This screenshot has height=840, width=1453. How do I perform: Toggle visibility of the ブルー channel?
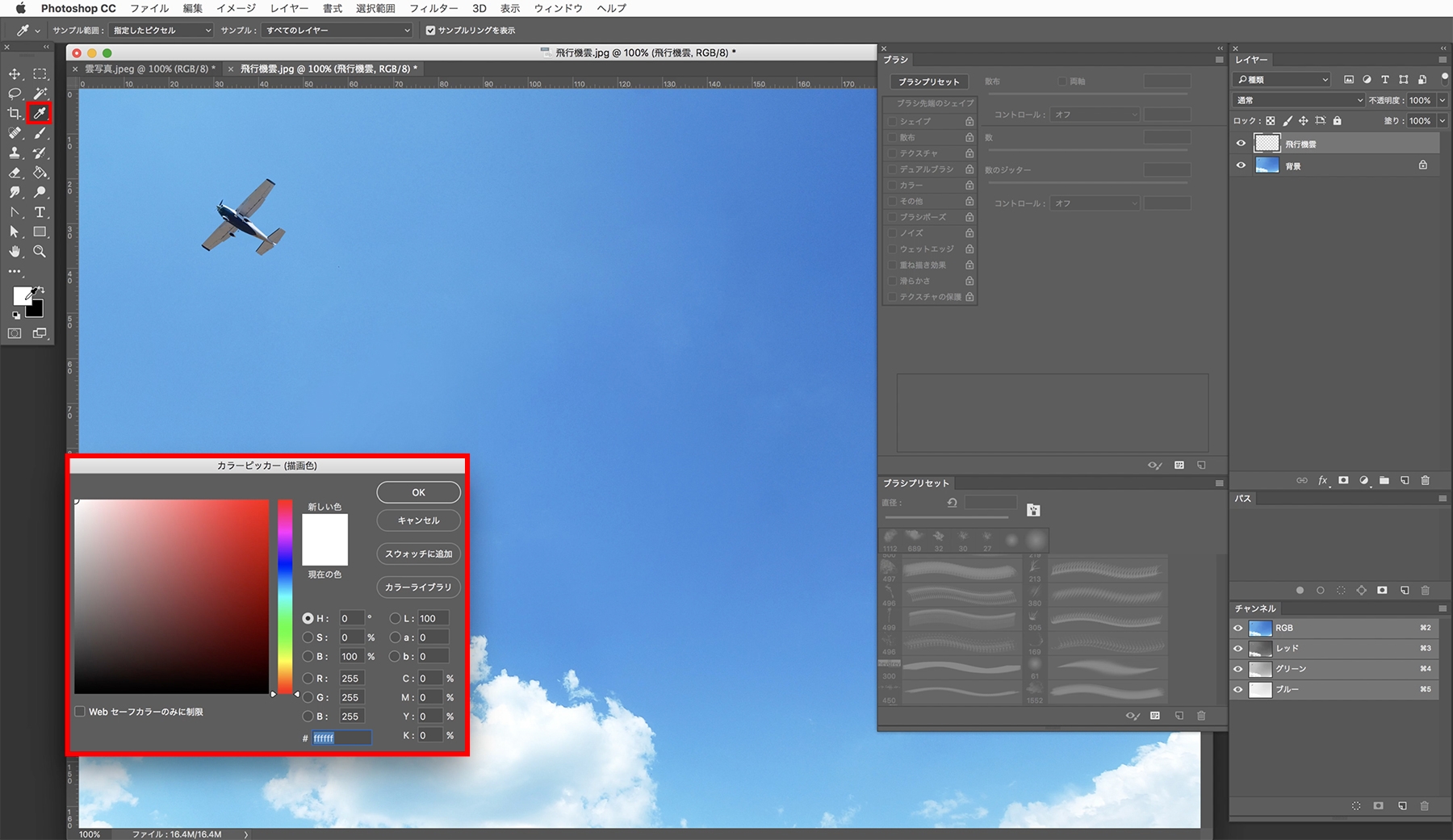tap(1238, 689)
